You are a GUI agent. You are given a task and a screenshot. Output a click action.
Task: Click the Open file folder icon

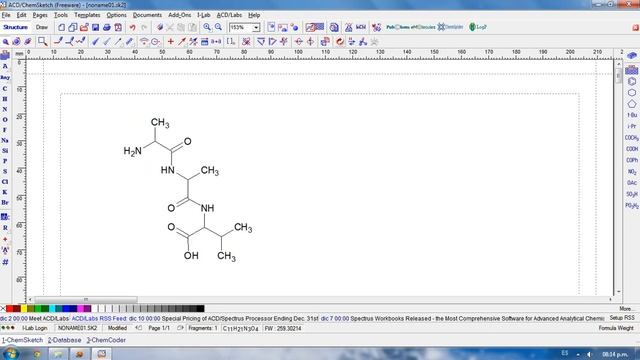click(84, 27)
